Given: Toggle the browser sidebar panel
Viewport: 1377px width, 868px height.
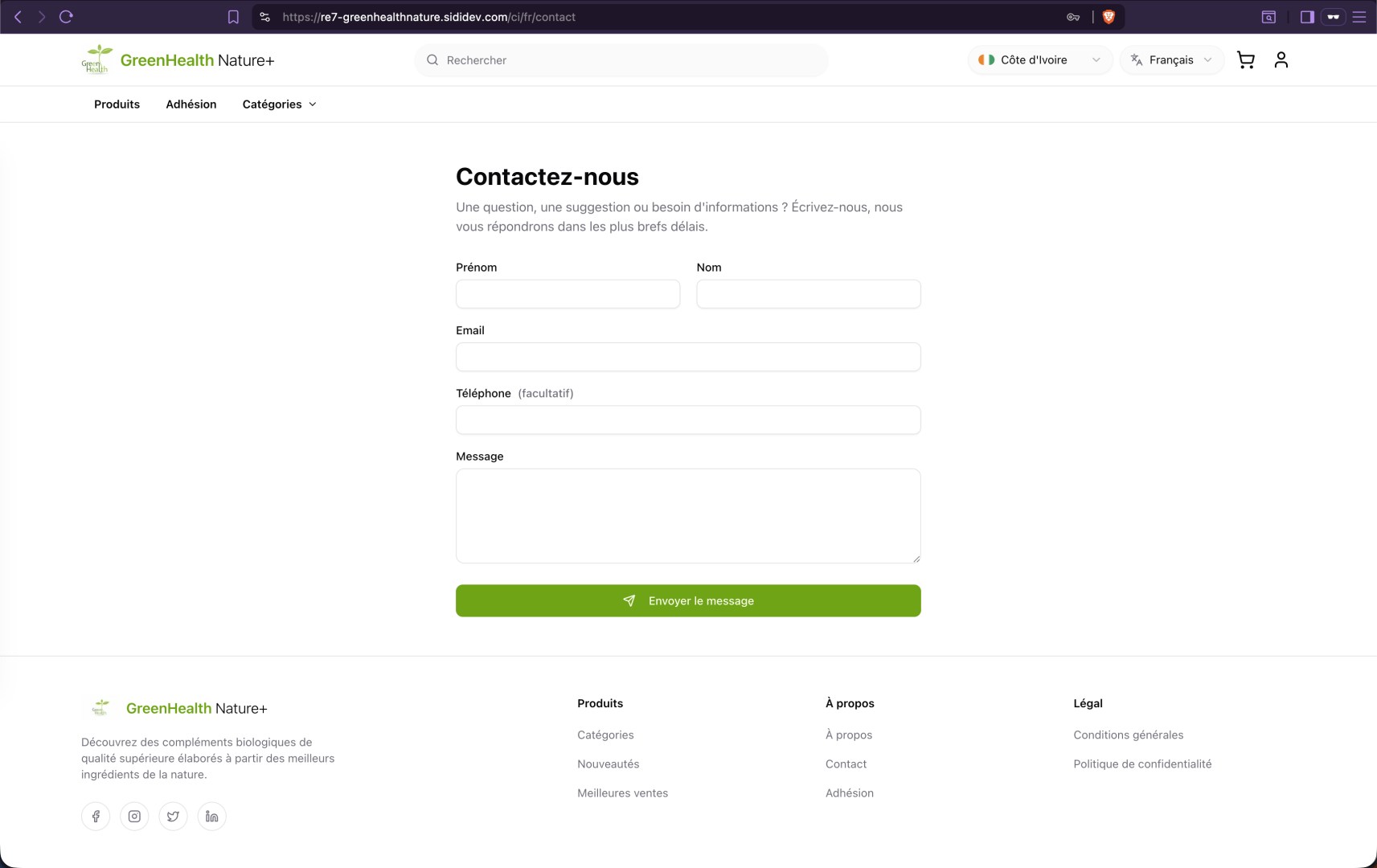Looking at the screenshot, I should (x=1306, y=17).
